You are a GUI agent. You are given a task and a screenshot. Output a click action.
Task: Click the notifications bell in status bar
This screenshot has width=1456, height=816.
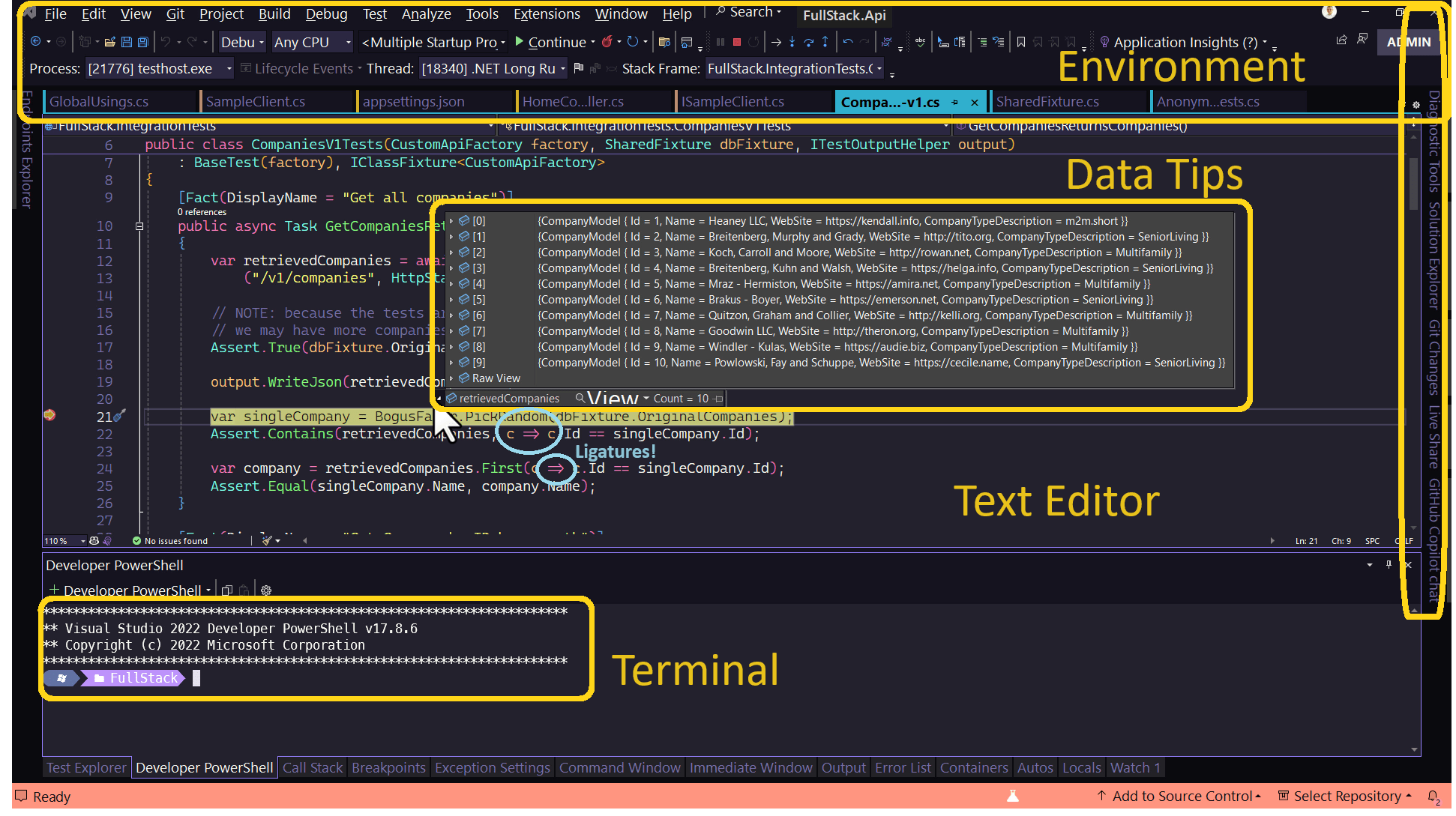[x=1433, y=797]
